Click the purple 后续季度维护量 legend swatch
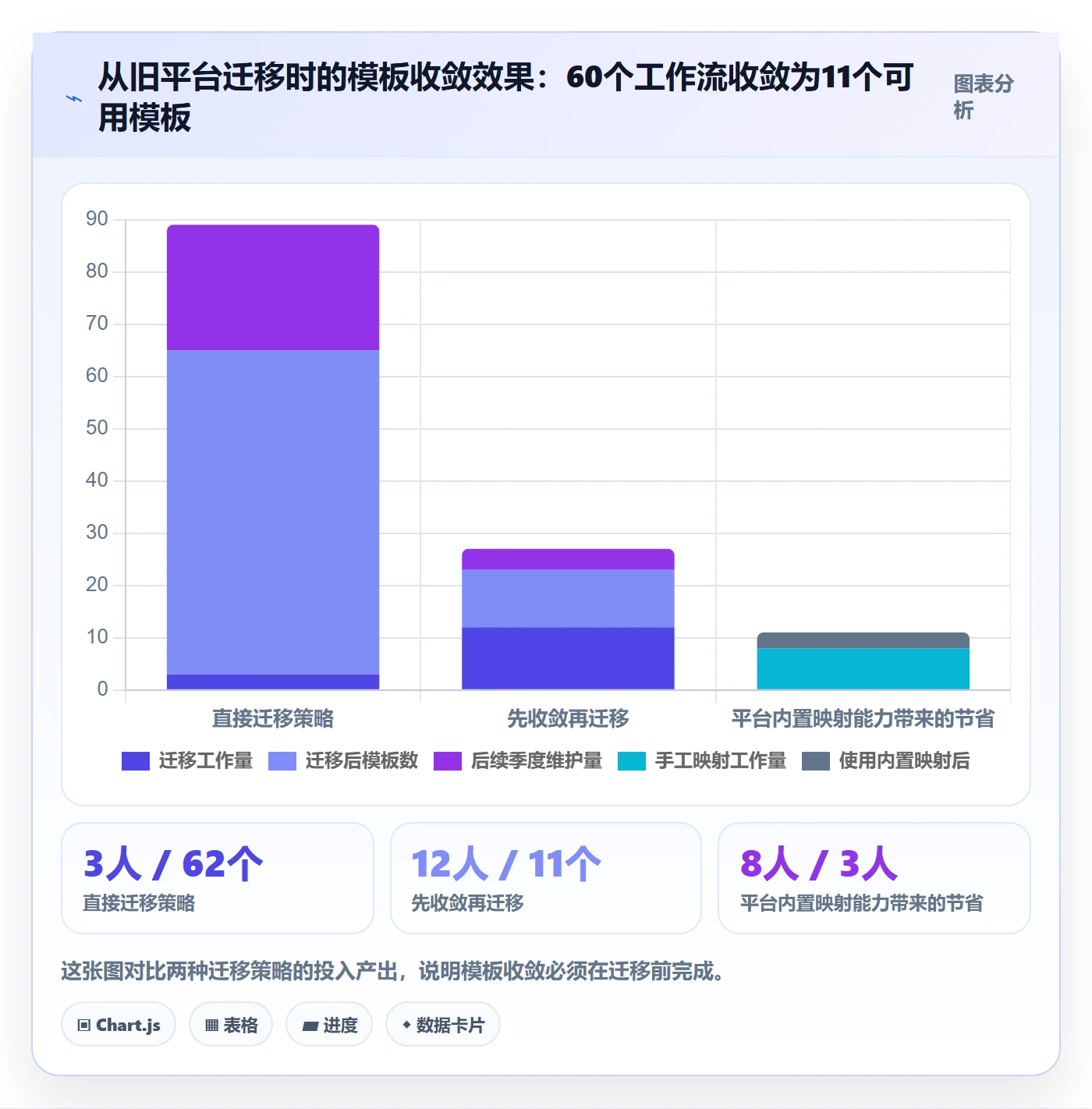Viewport: 1092px width, 1109px height. pos(448,761)
